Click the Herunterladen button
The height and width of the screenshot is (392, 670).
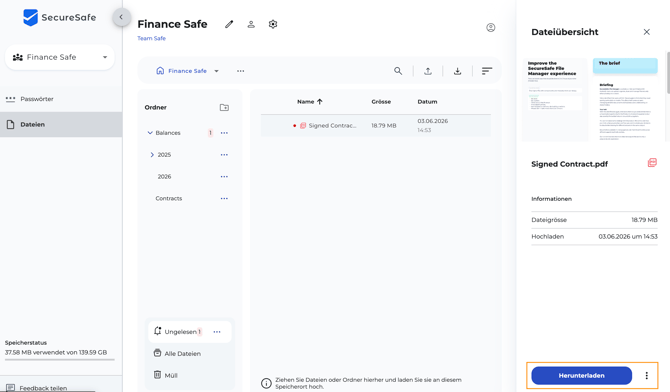coord(581,375)
